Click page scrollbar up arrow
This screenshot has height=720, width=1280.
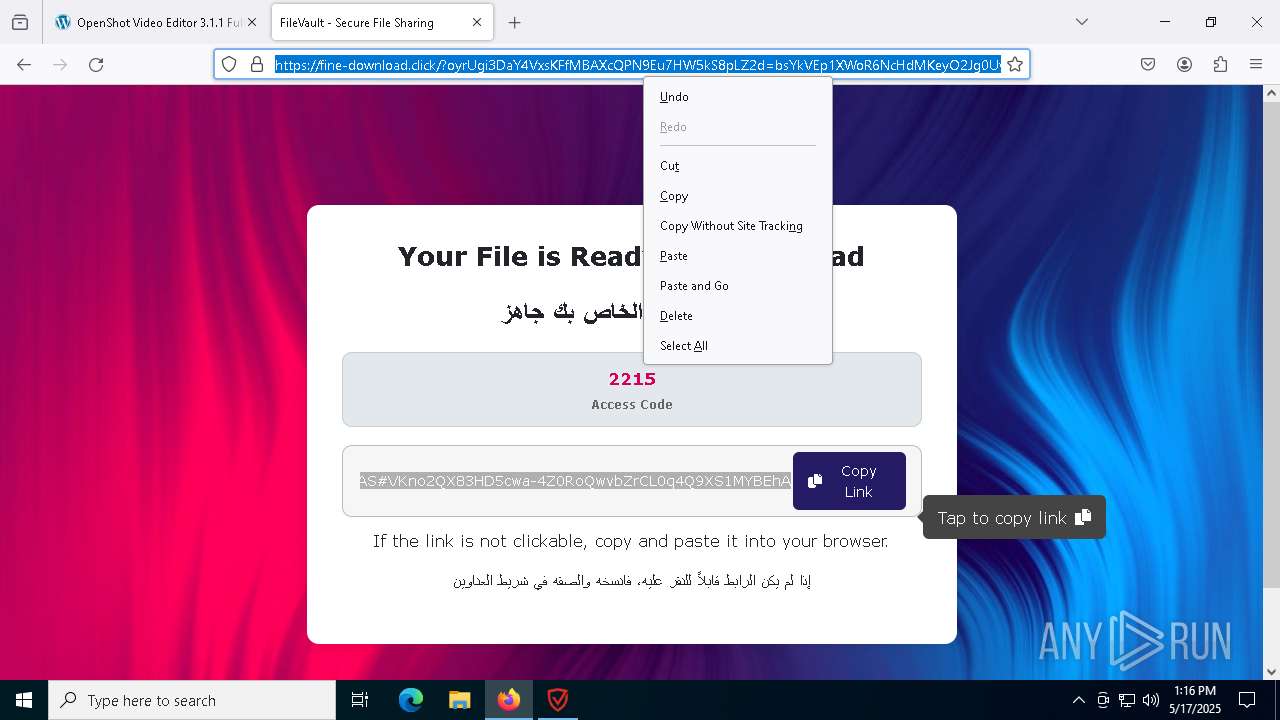tap(1271, 93)
